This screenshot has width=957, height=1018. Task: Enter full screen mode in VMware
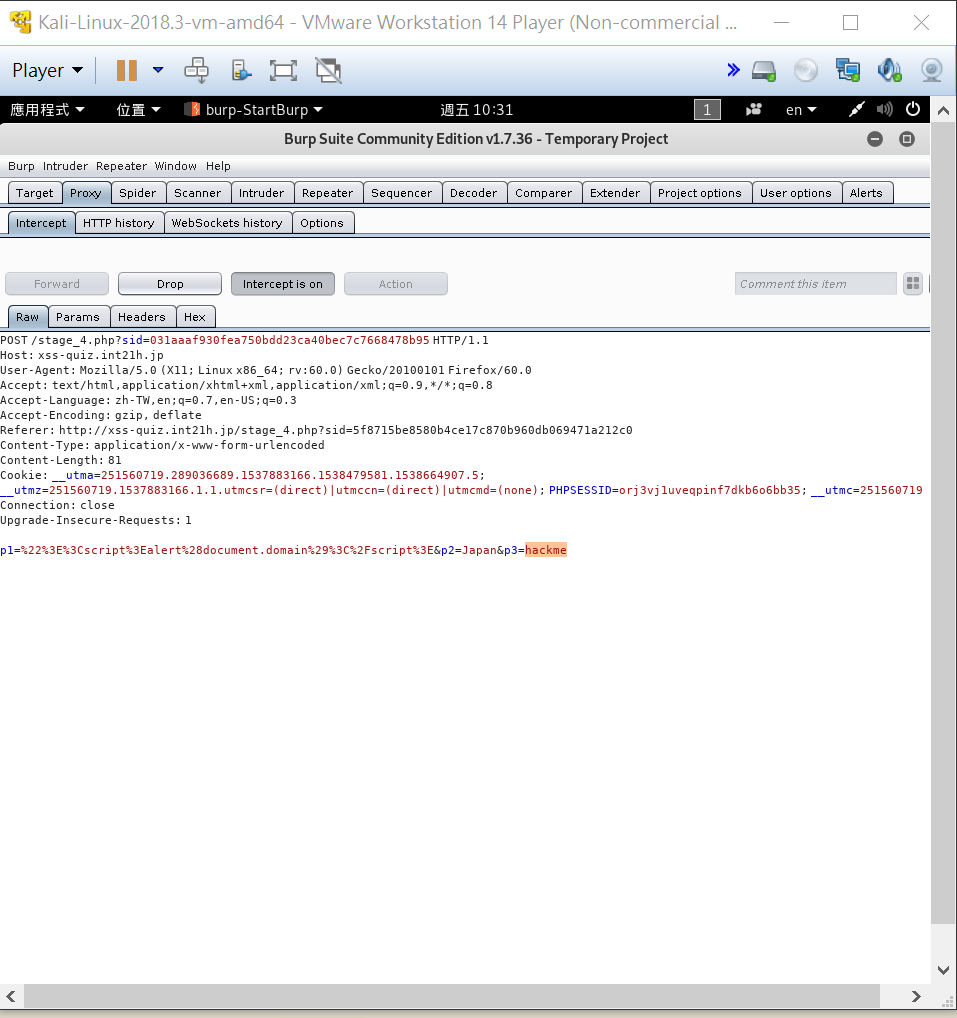click(283, 70)
